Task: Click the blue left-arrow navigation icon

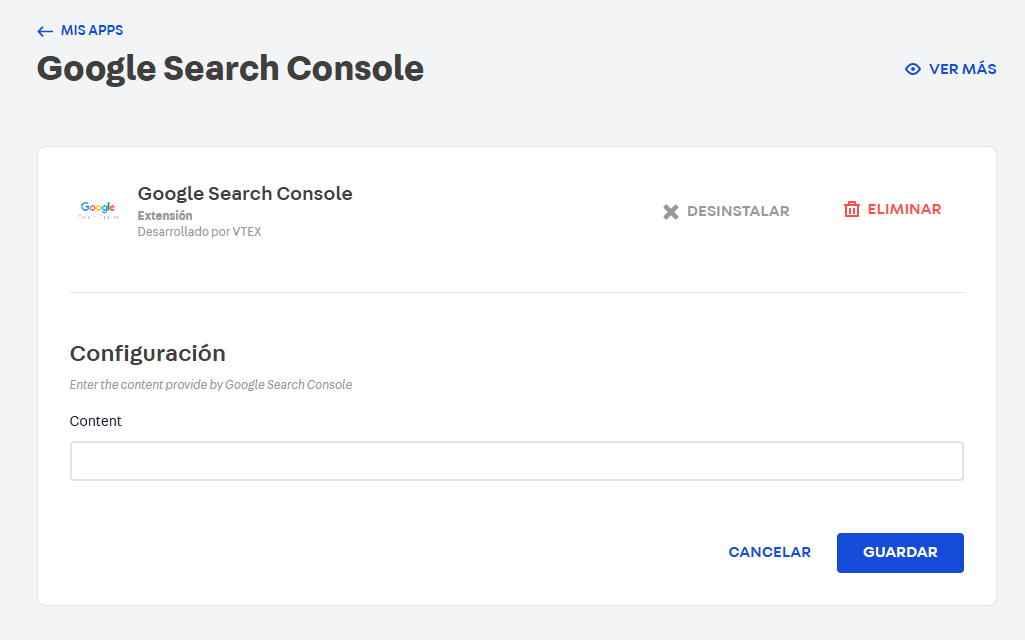Action: point(45,30)
